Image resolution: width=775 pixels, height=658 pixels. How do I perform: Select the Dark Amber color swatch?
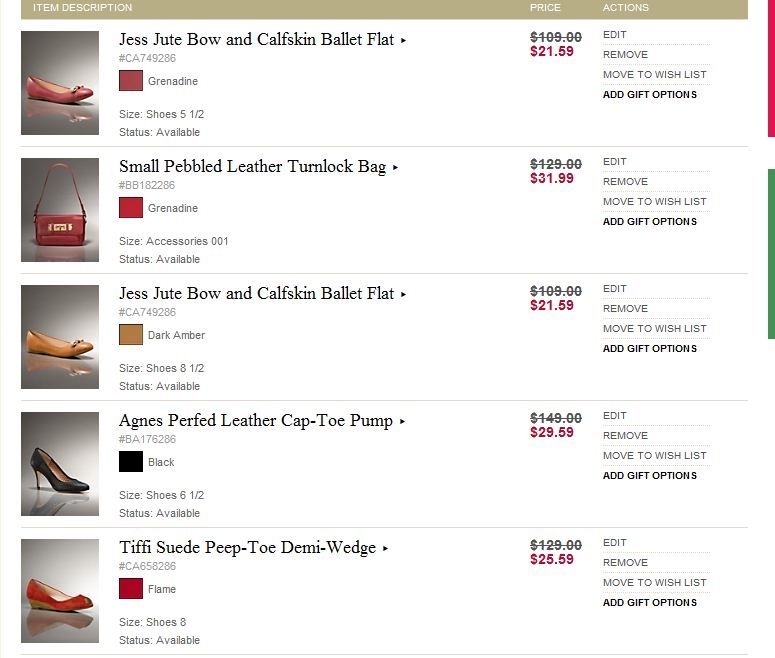point(131,335)
